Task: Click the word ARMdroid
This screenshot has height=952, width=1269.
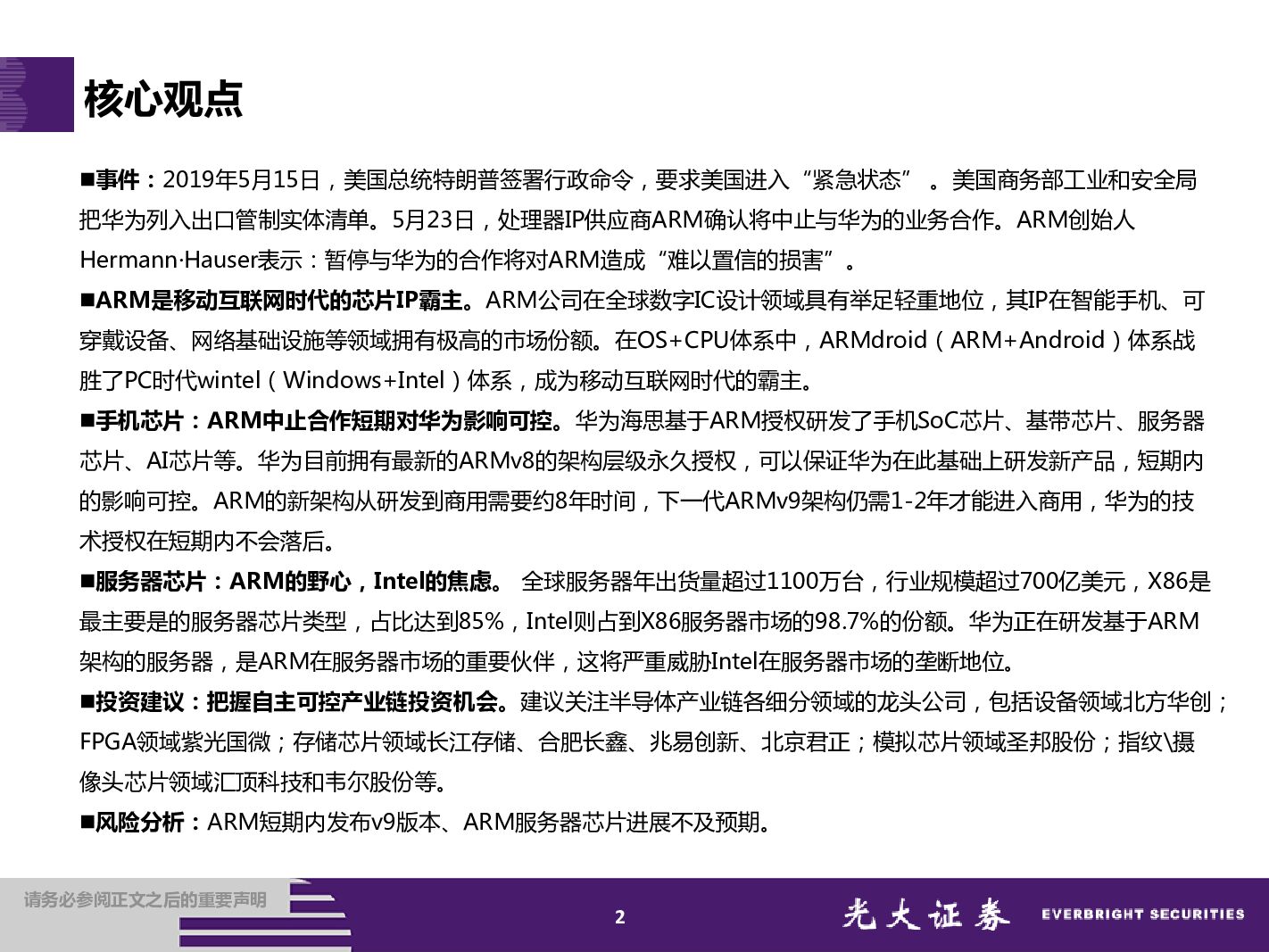Action: click(x=874, y=341)
